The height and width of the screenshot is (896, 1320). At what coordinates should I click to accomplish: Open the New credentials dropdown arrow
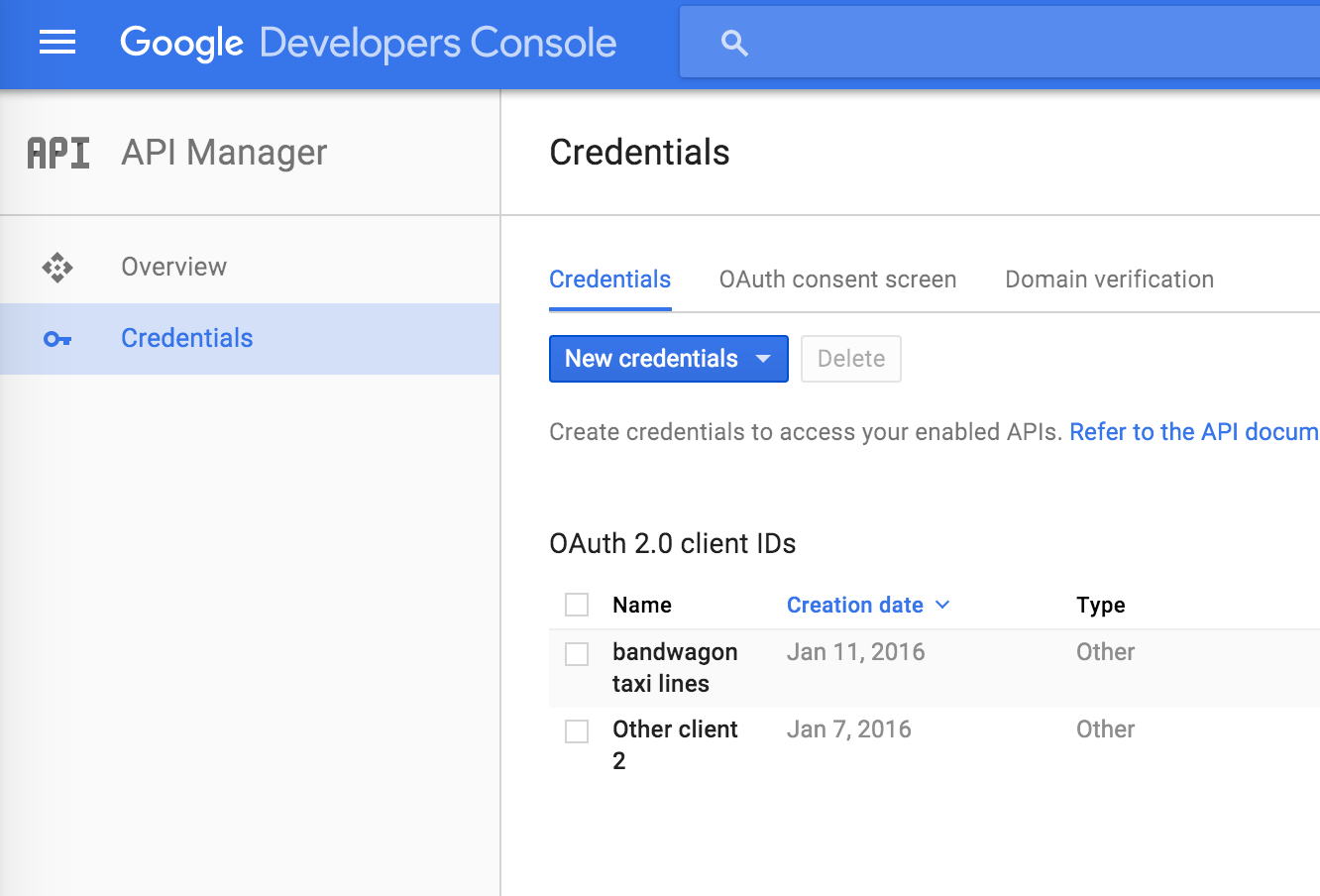763,359
